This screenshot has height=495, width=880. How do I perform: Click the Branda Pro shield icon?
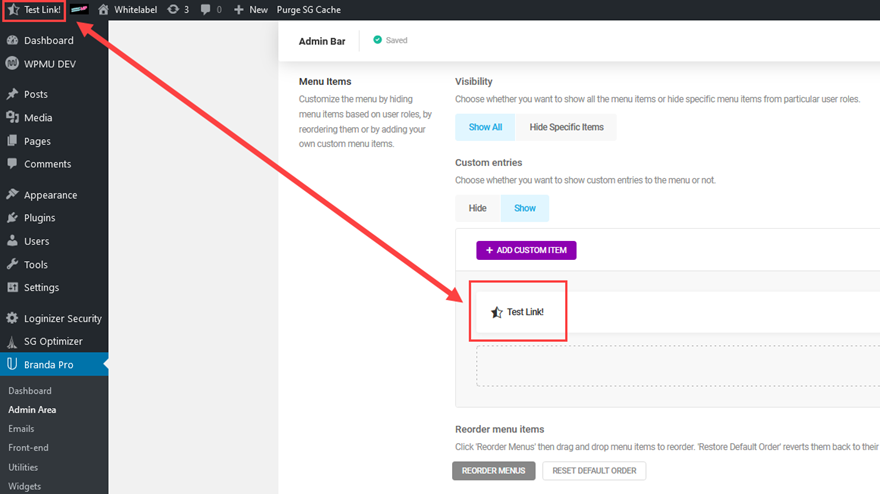(12, 365)
